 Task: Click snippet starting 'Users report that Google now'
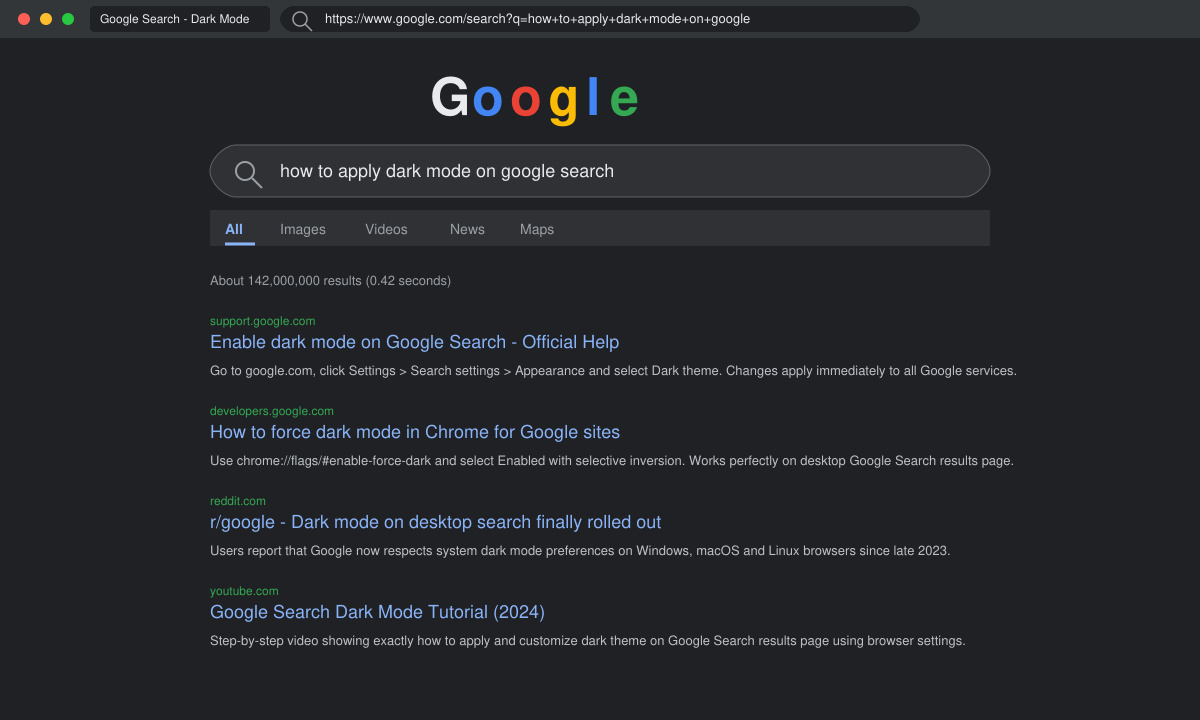click(580, 551)
